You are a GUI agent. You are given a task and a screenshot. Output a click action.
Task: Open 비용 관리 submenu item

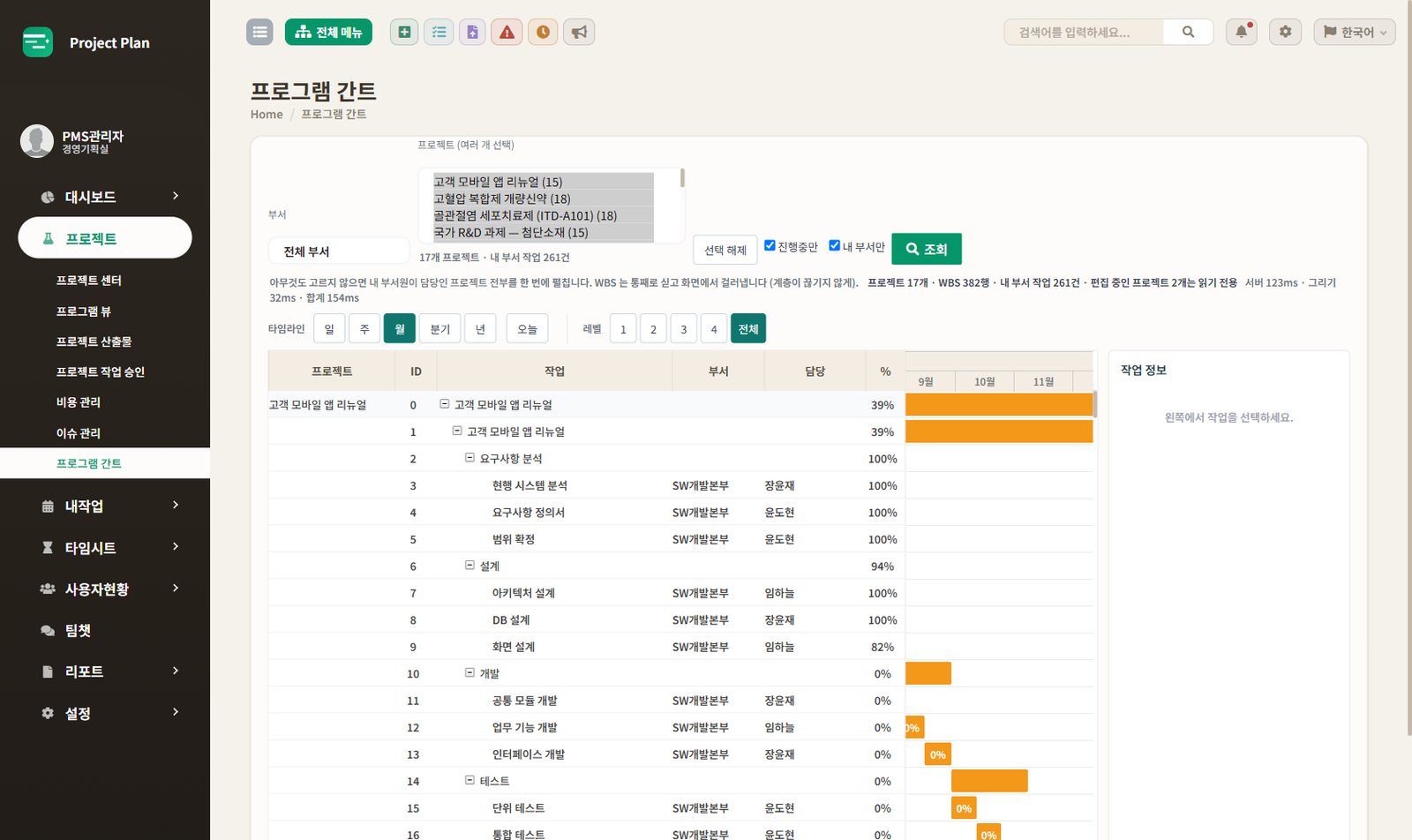pos(79,402)
